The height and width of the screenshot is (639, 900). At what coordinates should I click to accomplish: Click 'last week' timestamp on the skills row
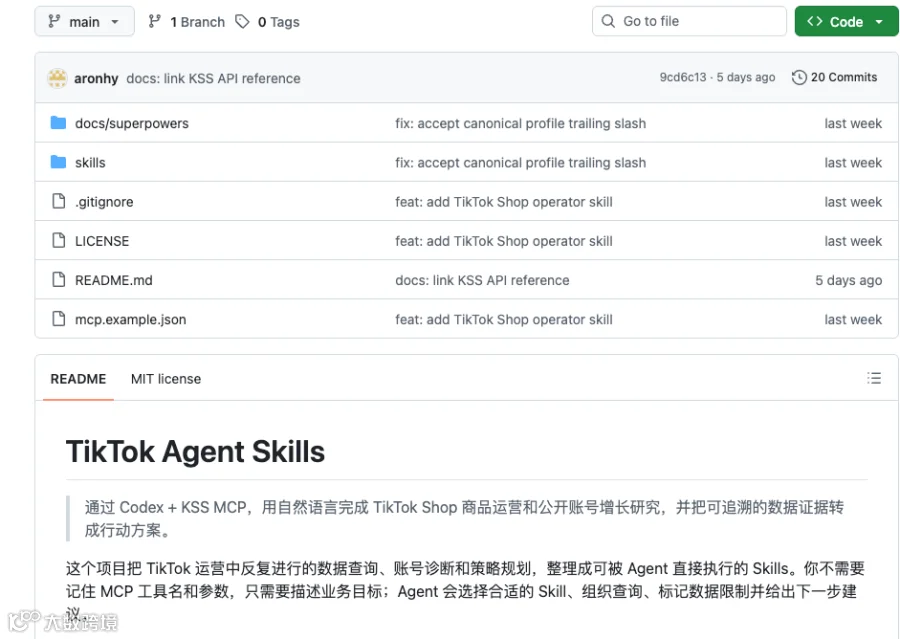(x=853, y=162)
